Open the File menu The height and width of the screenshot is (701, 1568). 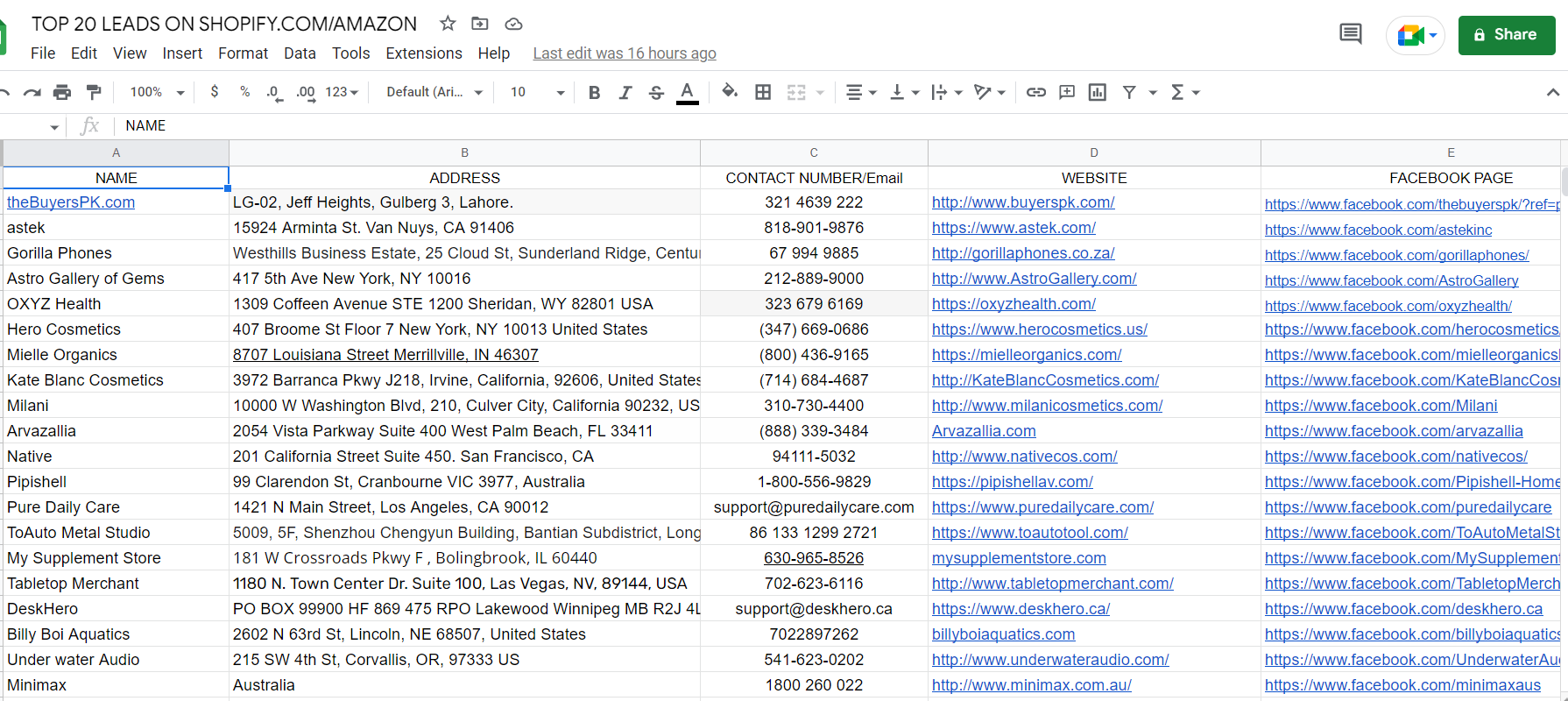point(43,53)
